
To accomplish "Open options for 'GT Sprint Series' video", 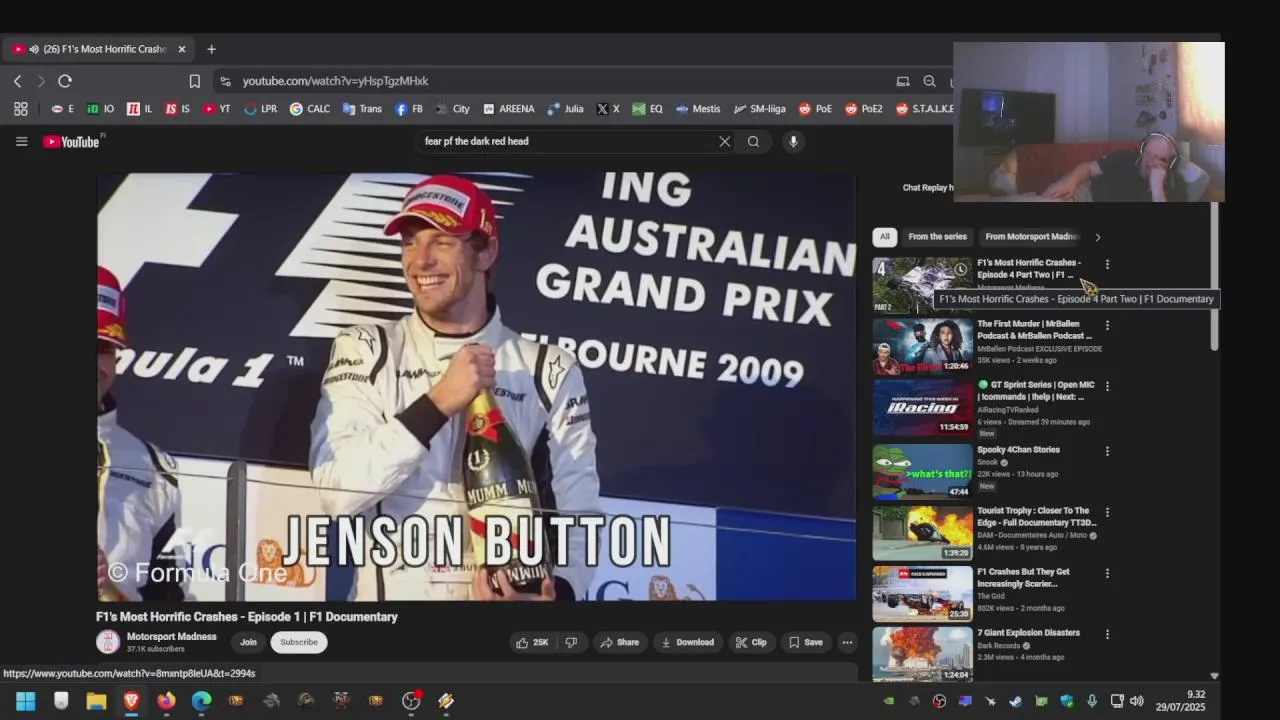I will coord(1107,386).
